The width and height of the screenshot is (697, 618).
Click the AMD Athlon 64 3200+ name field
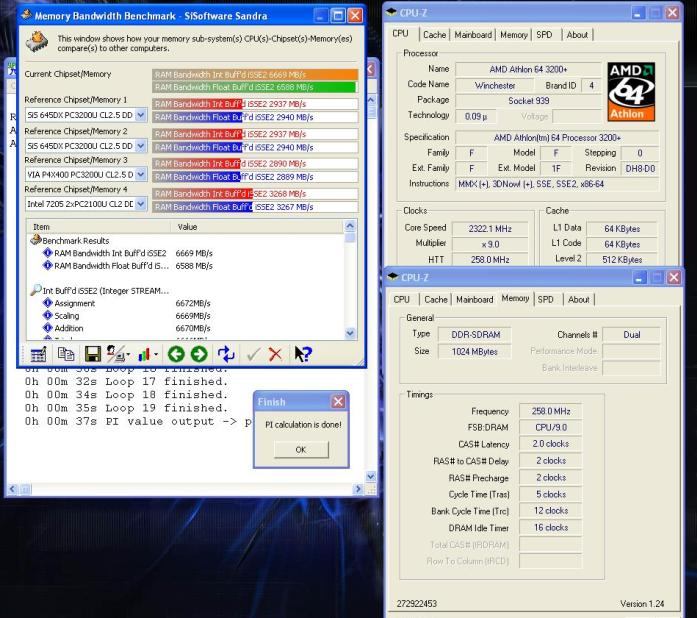528,69
